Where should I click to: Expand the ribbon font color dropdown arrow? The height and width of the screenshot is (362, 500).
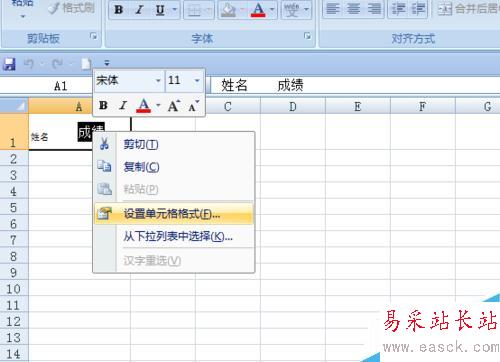coord(273,10)
